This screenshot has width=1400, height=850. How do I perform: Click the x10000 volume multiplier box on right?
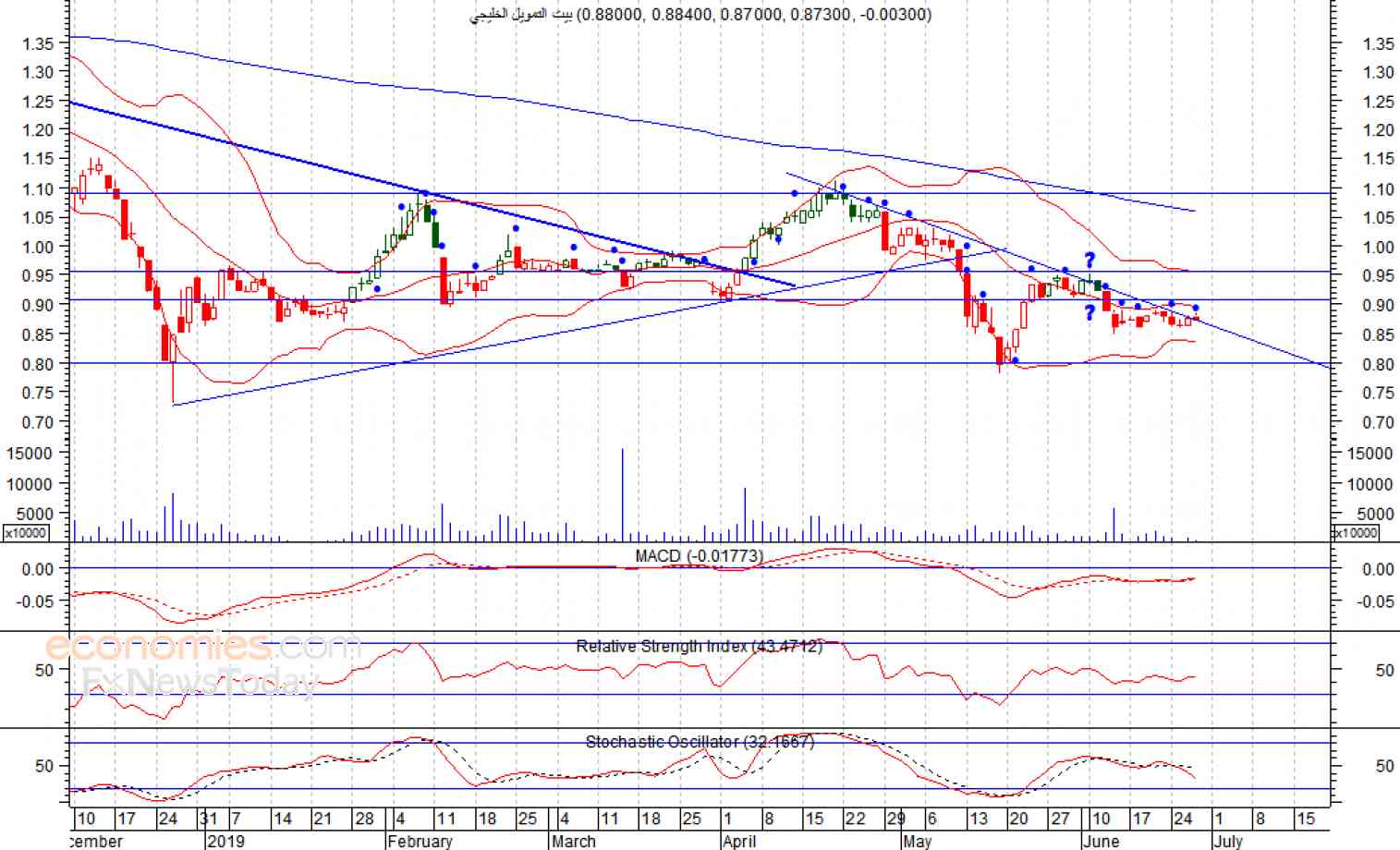[1355, 533]
